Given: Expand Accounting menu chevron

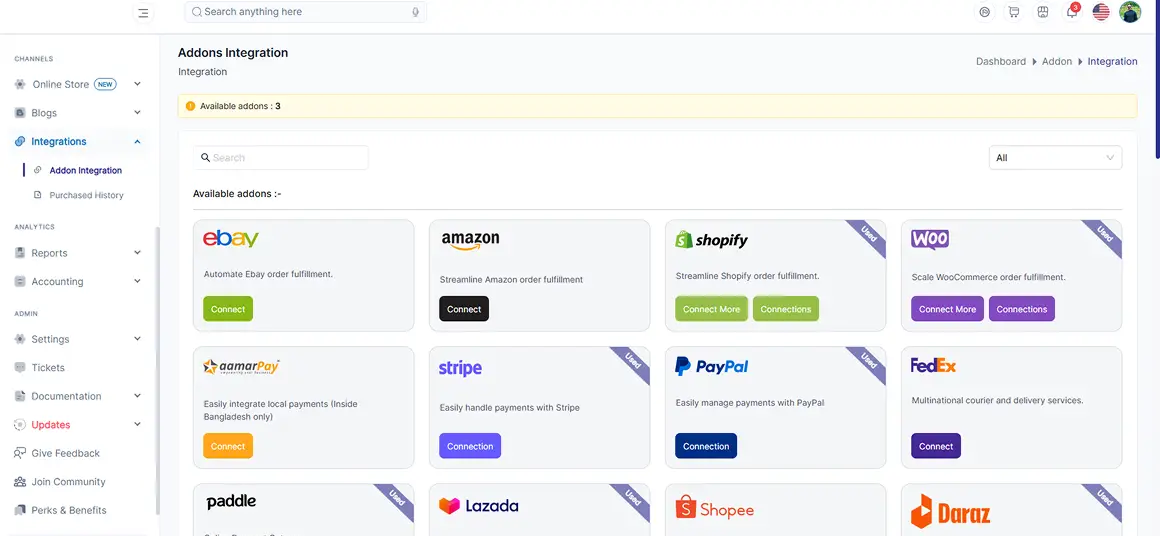Looking at the screenshot, I should (137, 282).
